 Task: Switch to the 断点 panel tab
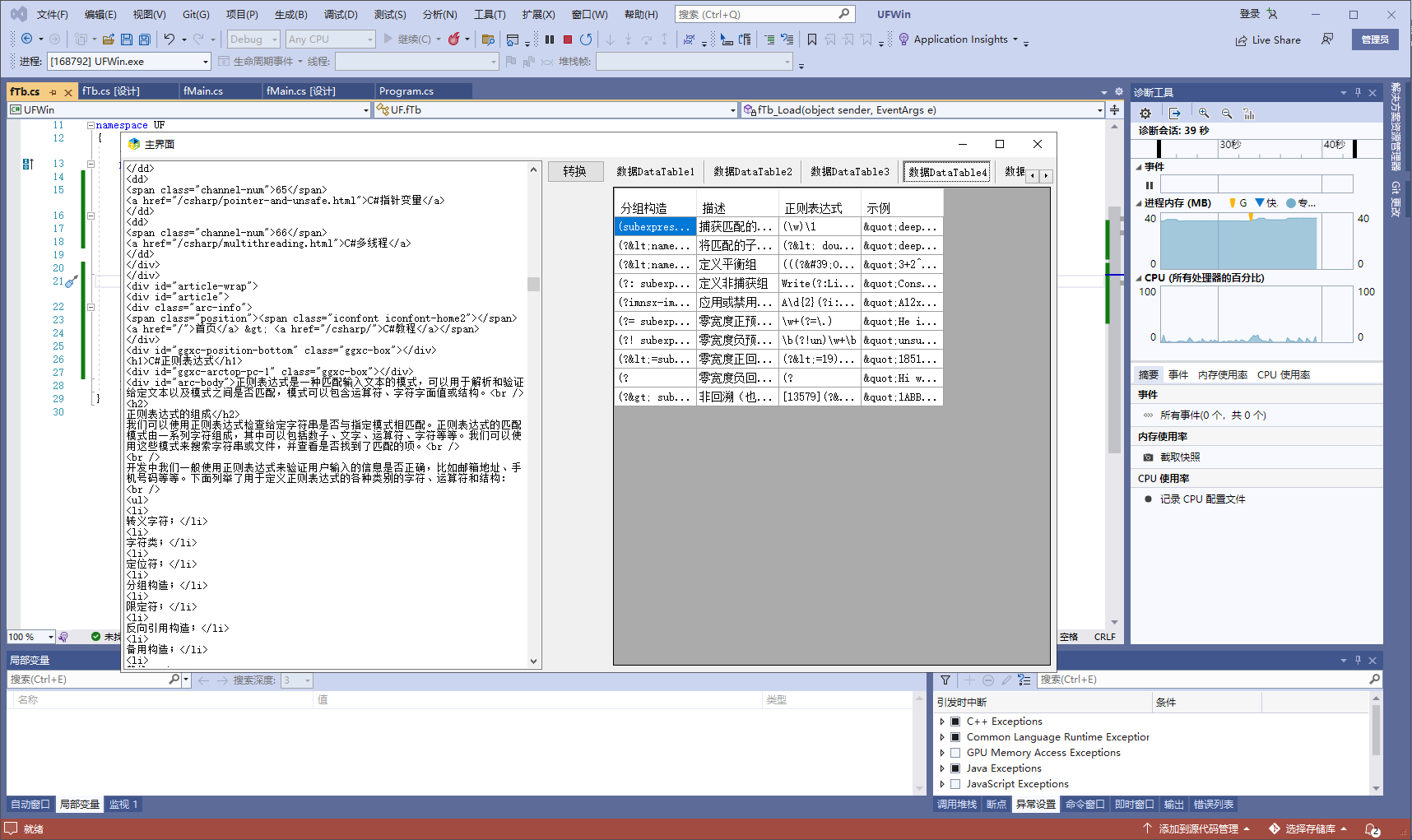996,804
